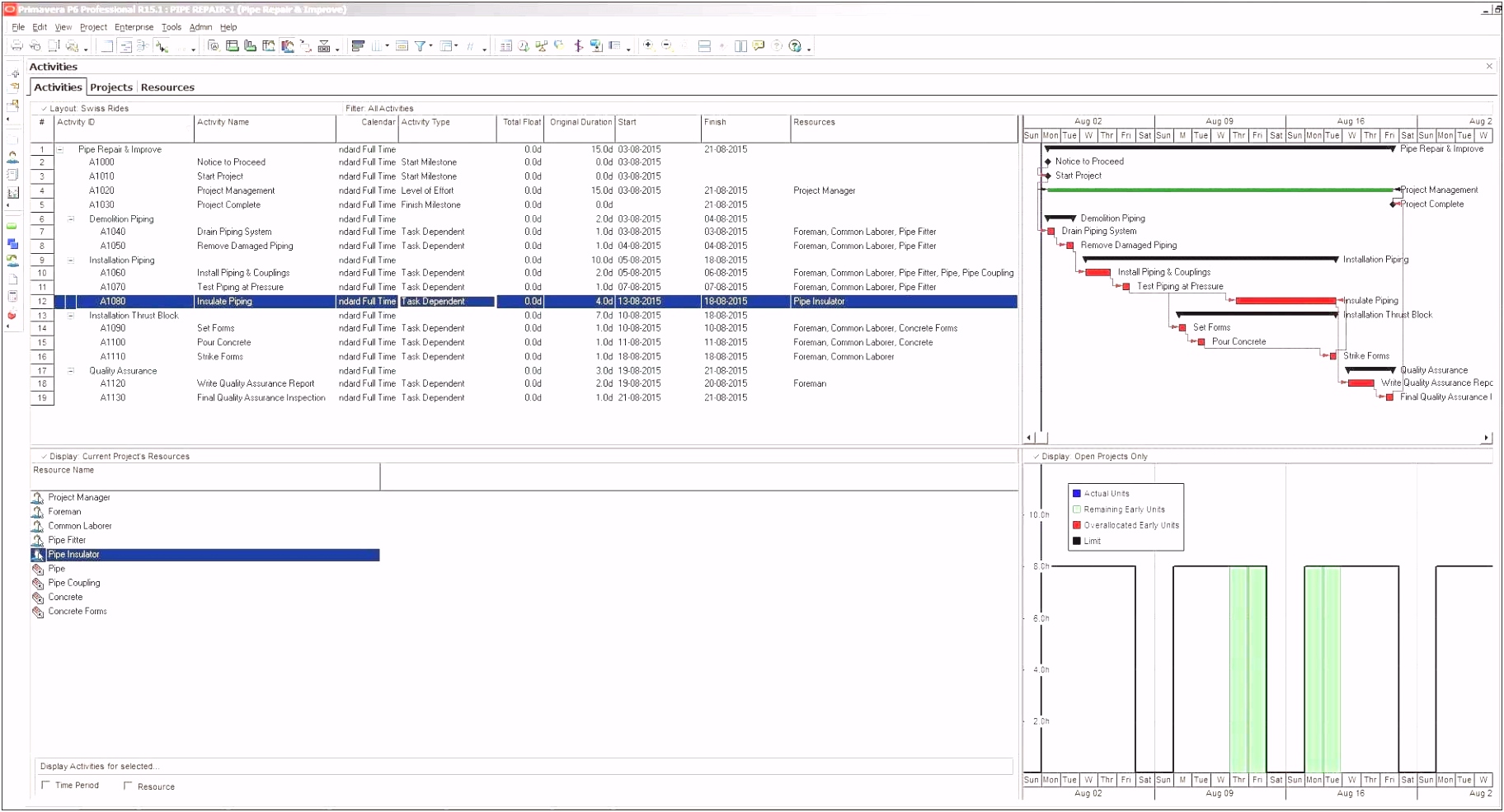Open the dropdown arrow next to Filter icon

pos(430,46)
